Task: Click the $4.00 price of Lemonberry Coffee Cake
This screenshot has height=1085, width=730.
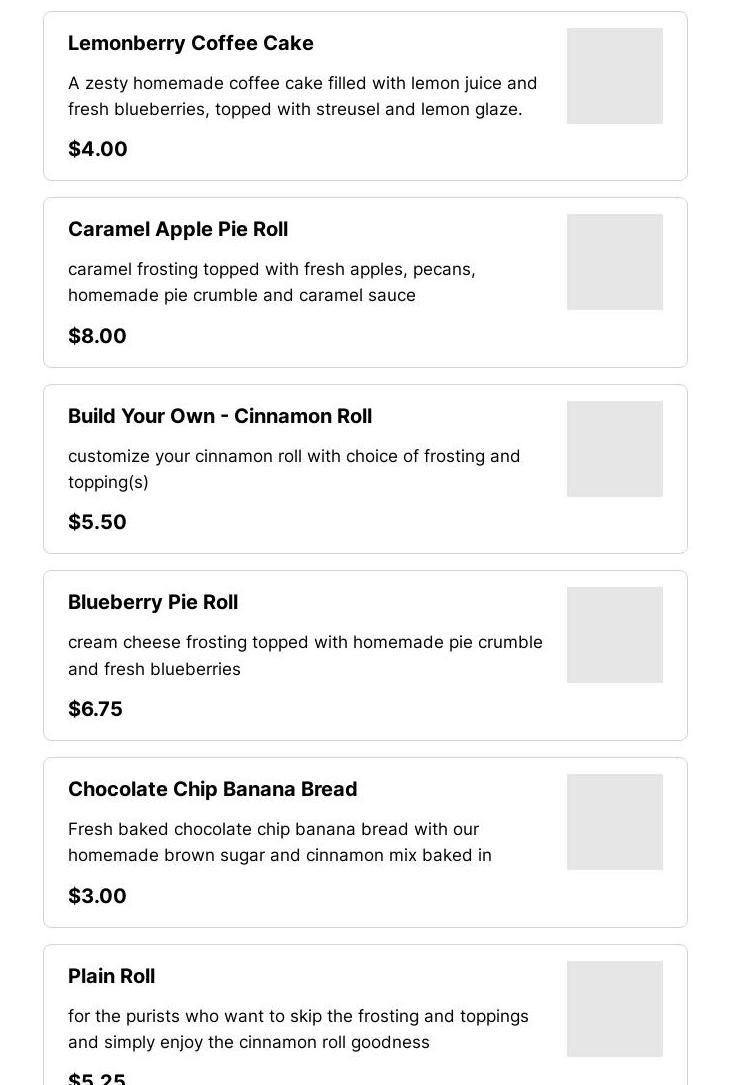Action: pos(98,149)
